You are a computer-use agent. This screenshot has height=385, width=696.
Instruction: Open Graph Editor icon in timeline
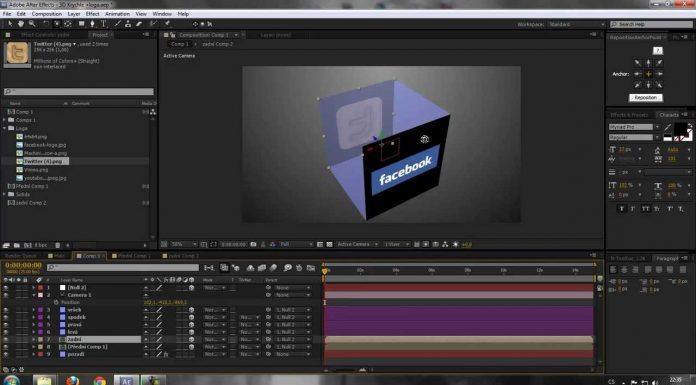point(311,267)
